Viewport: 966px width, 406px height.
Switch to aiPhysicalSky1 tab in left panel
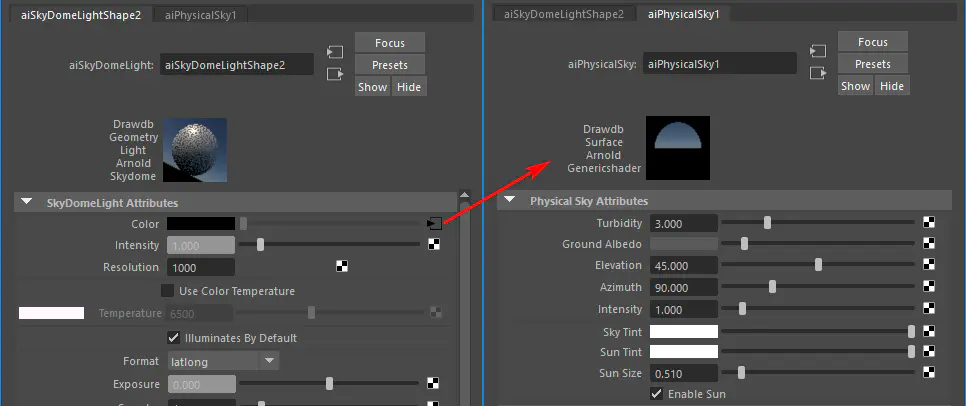[x=207, y=15]
